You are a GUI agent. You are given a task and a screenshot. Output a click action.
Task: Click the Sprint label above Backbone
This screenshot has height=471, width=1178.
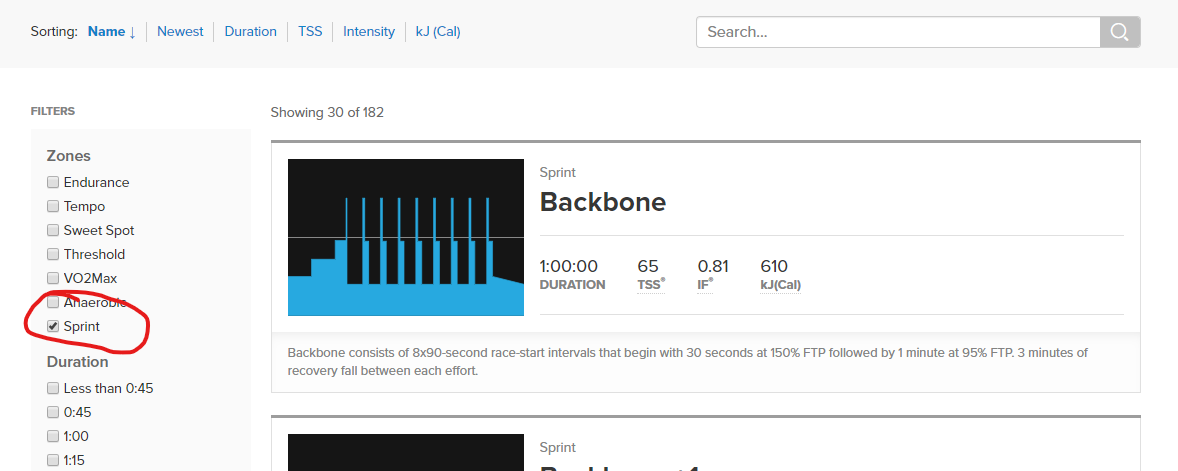[557, 172]
